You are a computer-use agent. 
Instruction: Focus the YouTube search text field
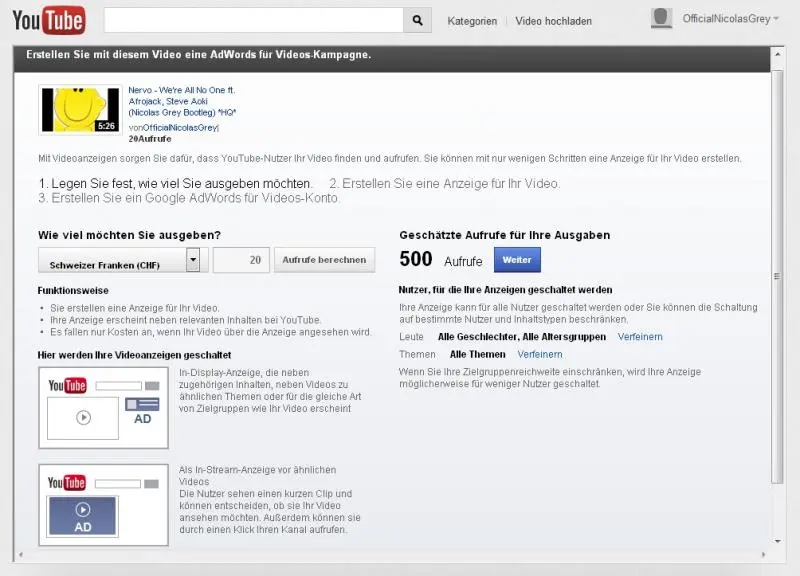tap(254, 20)
